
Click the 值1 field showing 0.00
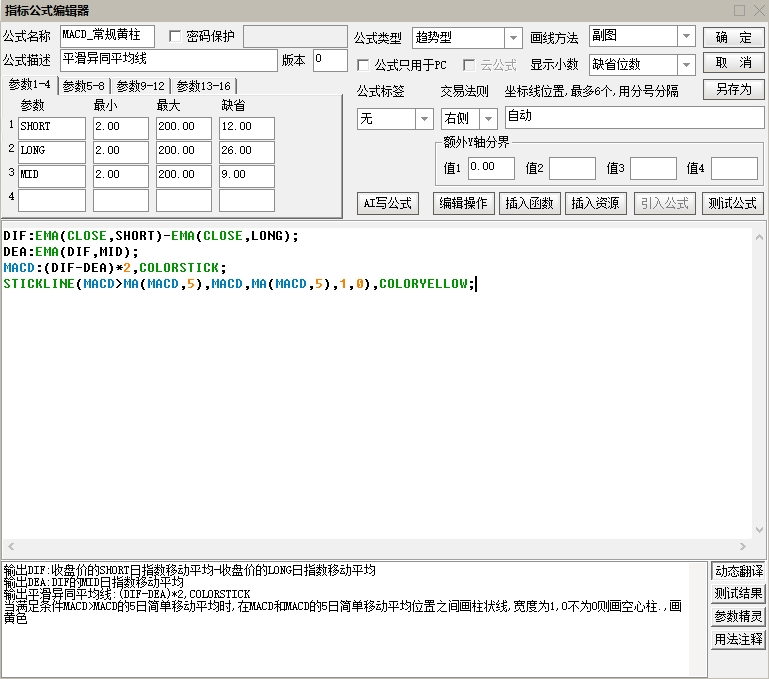[x=491, y=168]
